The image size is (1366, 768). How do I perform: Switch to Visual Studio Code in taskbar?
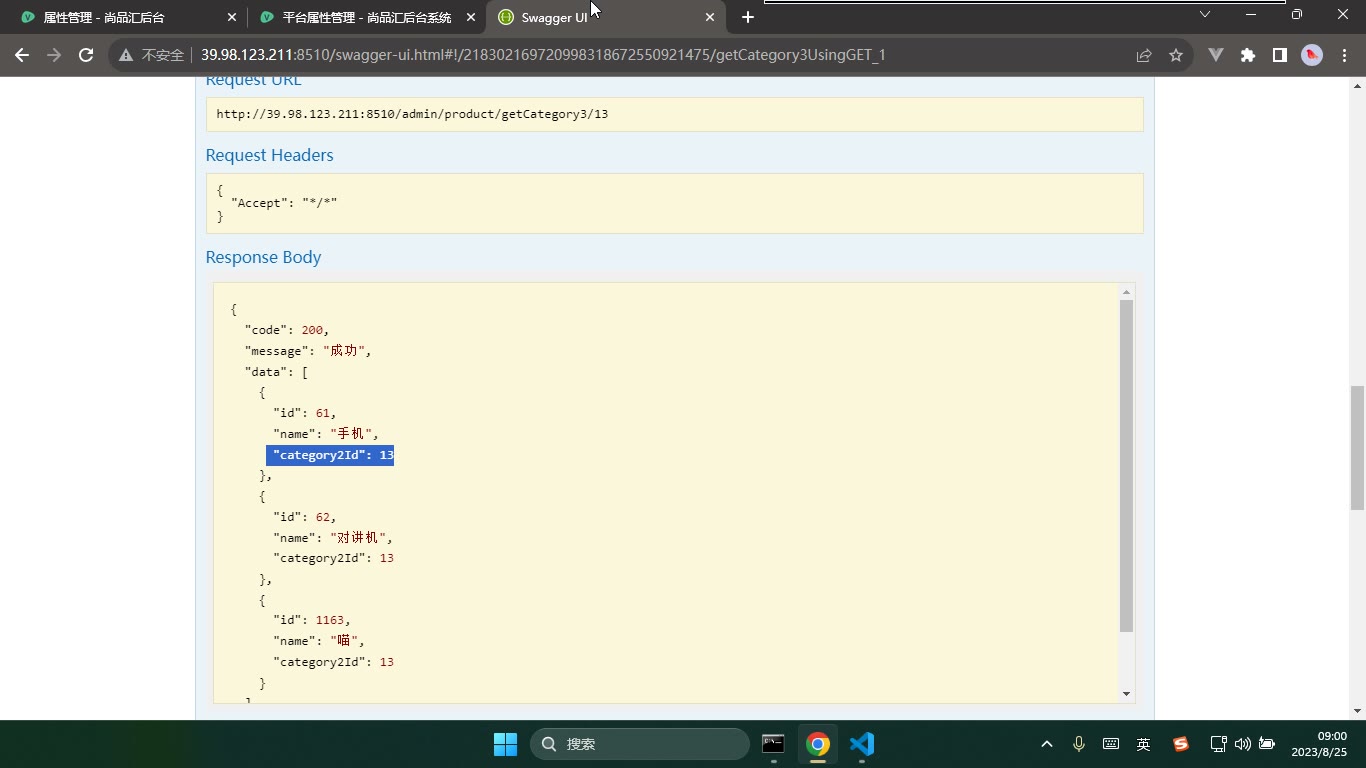[x=862, y=744]
